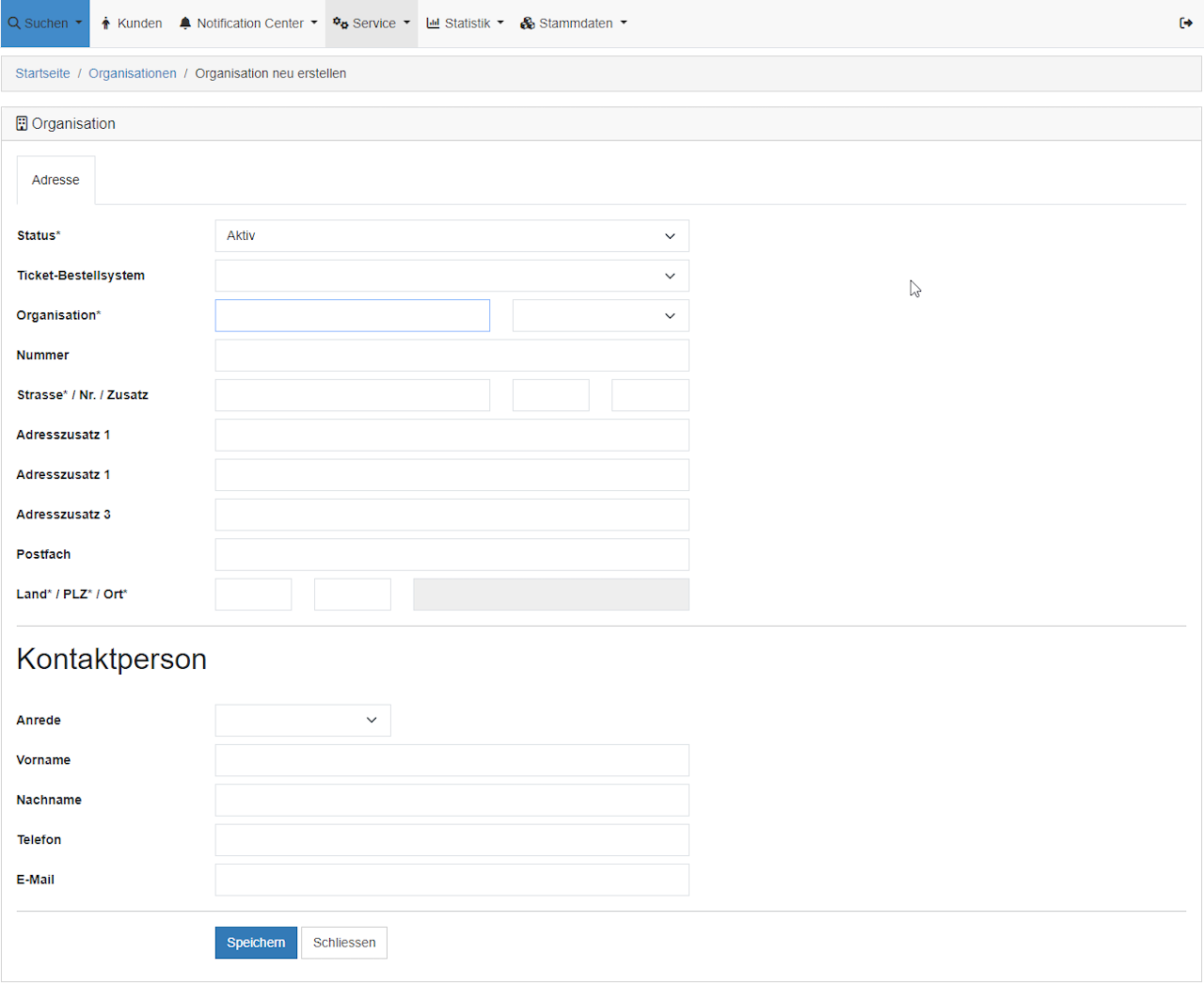Click the magnifier icon next to Suchen

[x=14, y=24]
